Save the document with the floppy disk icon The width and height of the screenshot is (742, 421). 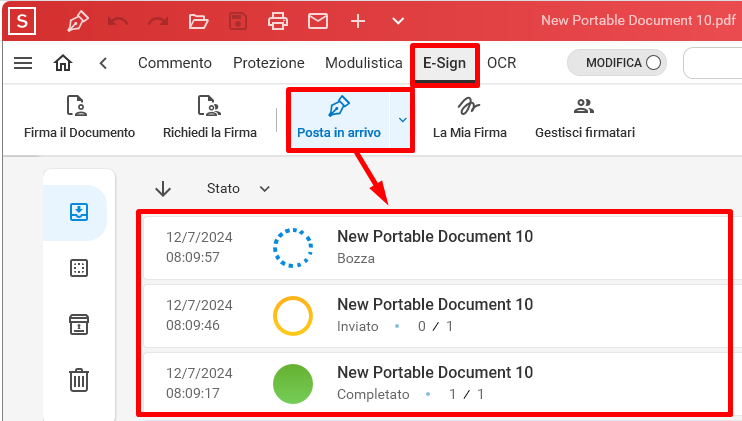click(x=238, y=21)
